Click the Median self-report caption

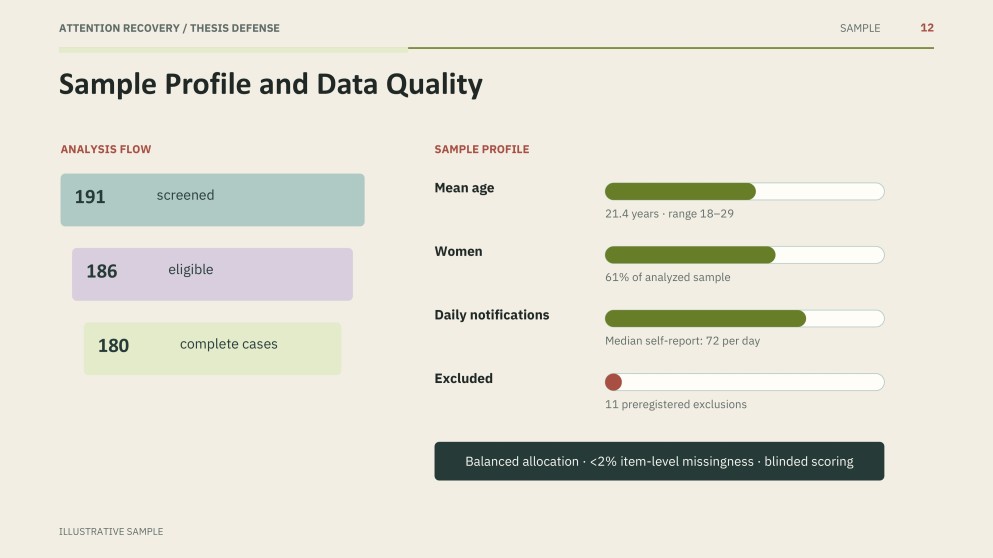point(682,341)
